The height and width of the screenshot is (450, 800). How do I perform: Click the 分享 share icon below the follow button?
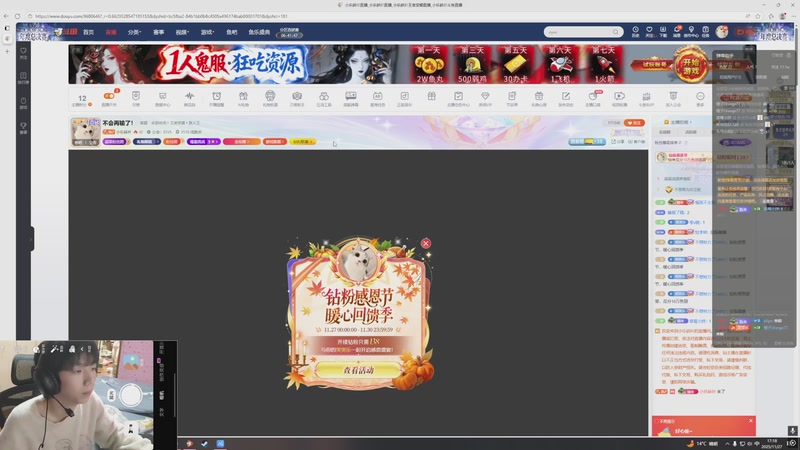(617, 141)
